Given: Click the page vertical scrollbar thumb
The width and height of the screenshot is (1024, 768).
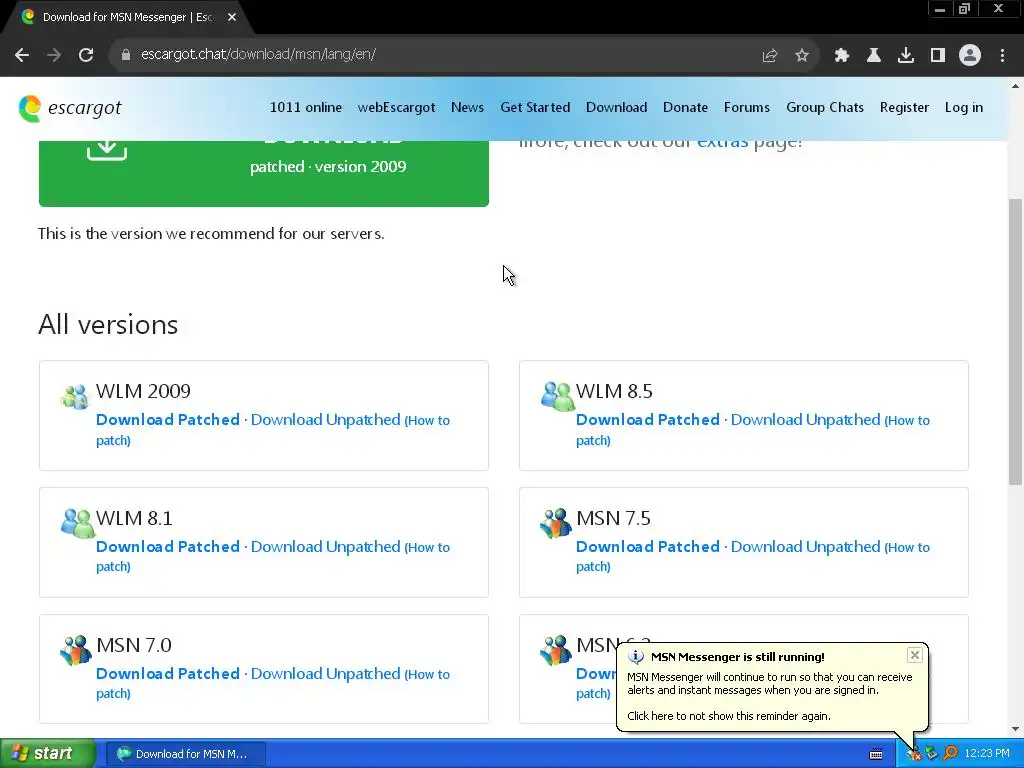Looking at the screenshot, I should click(x=1016, y=341).
